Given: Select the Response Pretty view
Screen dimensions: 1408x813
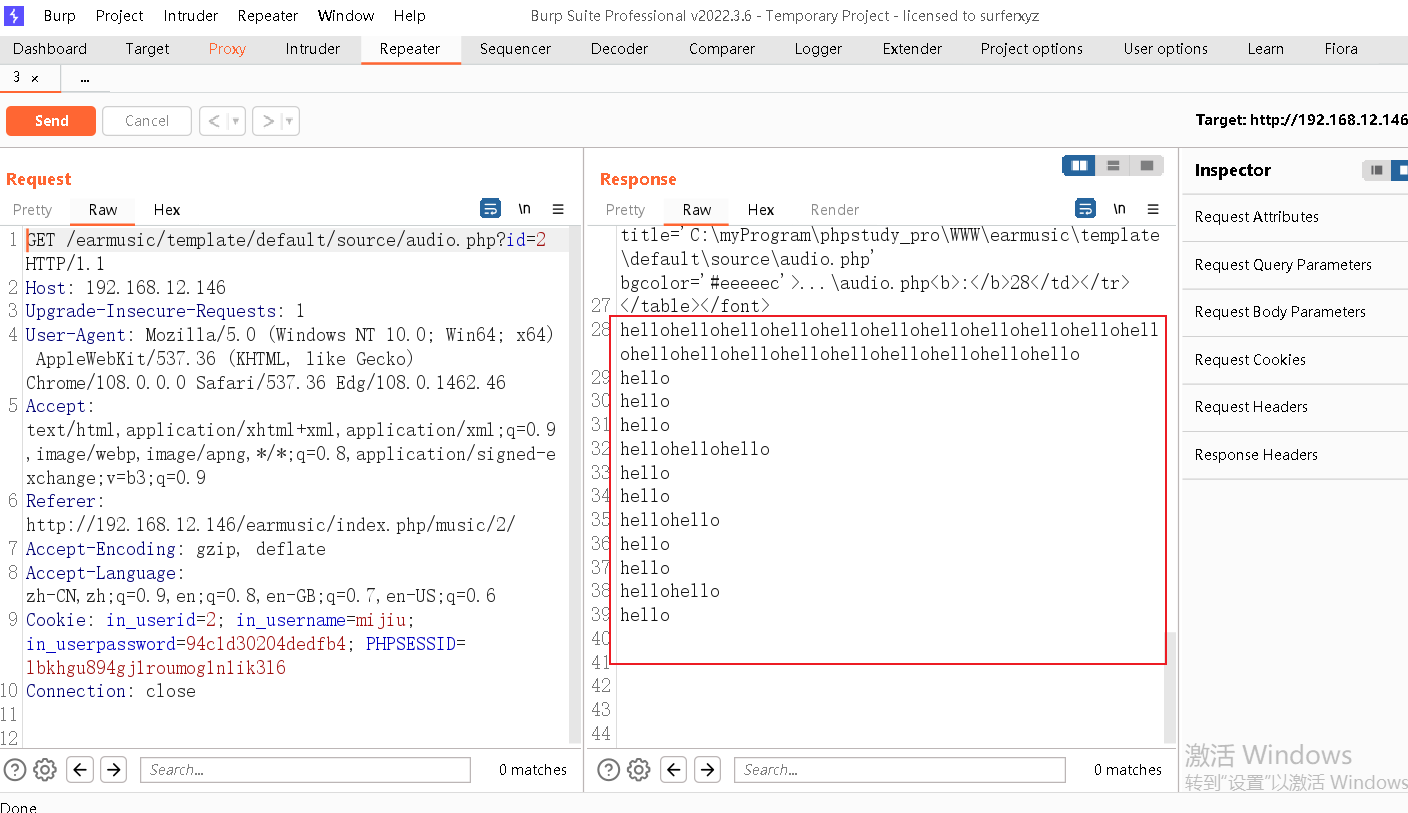Looking at the screenshot, I should click(x=625, y=210).
